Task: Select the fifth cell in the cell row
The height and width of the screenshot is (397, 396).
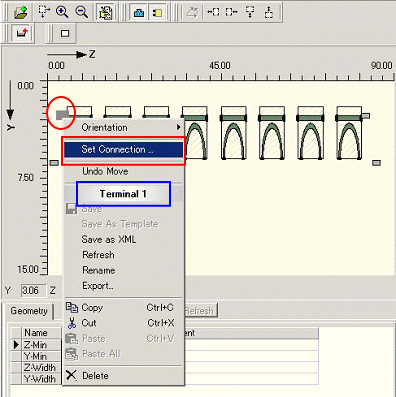Action: (233, 133)
